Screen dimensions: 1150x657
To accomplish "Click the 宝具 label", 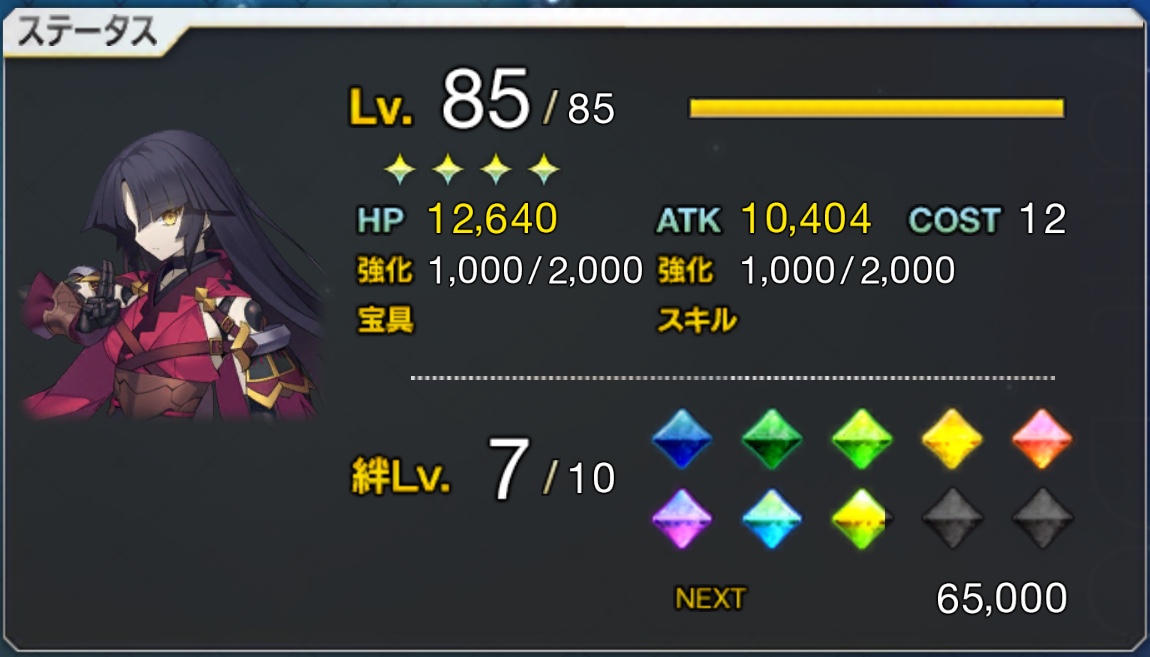I will (x=386, y=320).
